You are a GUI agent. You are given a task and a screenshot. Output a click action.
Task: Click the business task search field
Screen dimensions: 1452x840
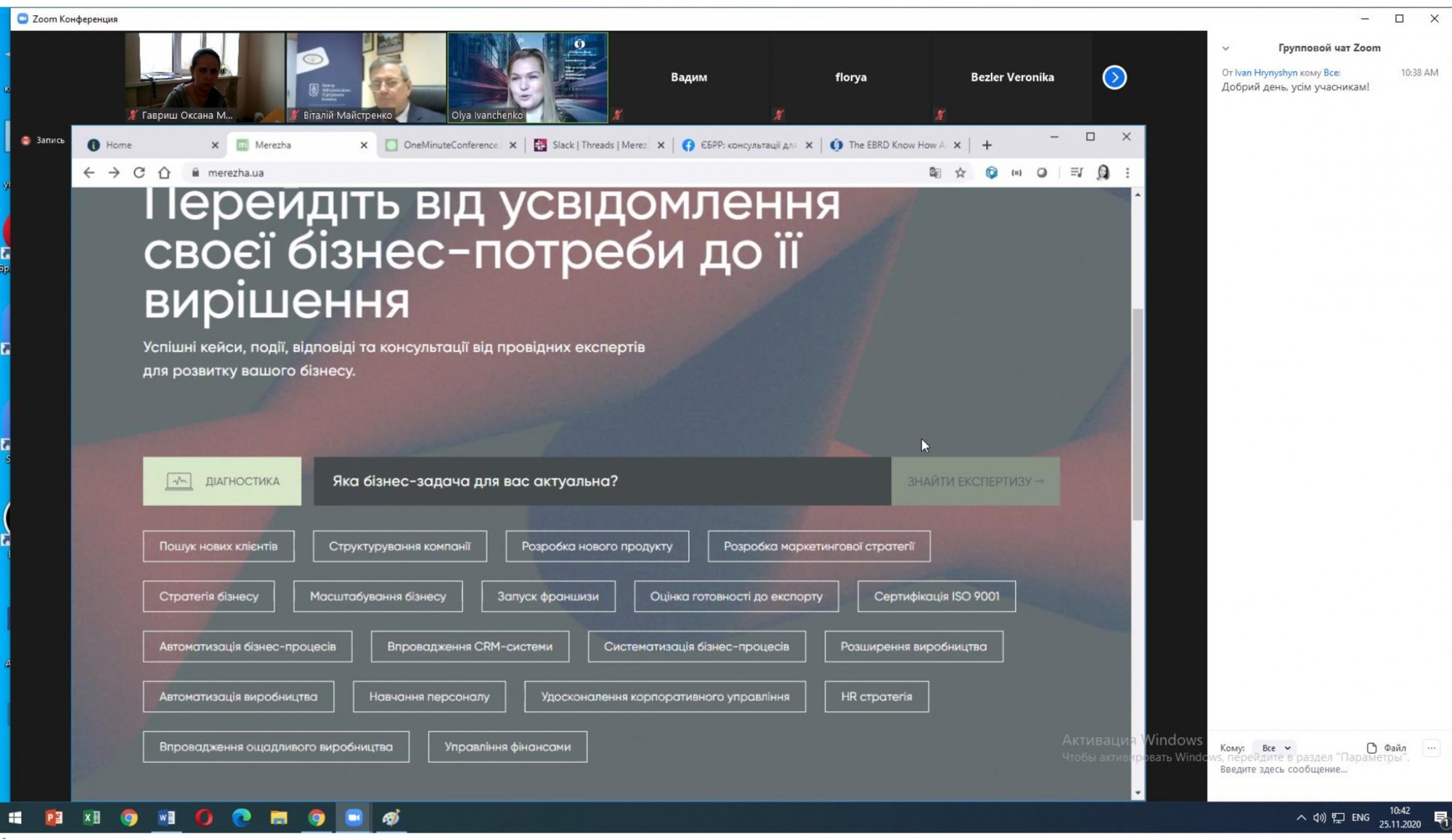click(603, 481)
